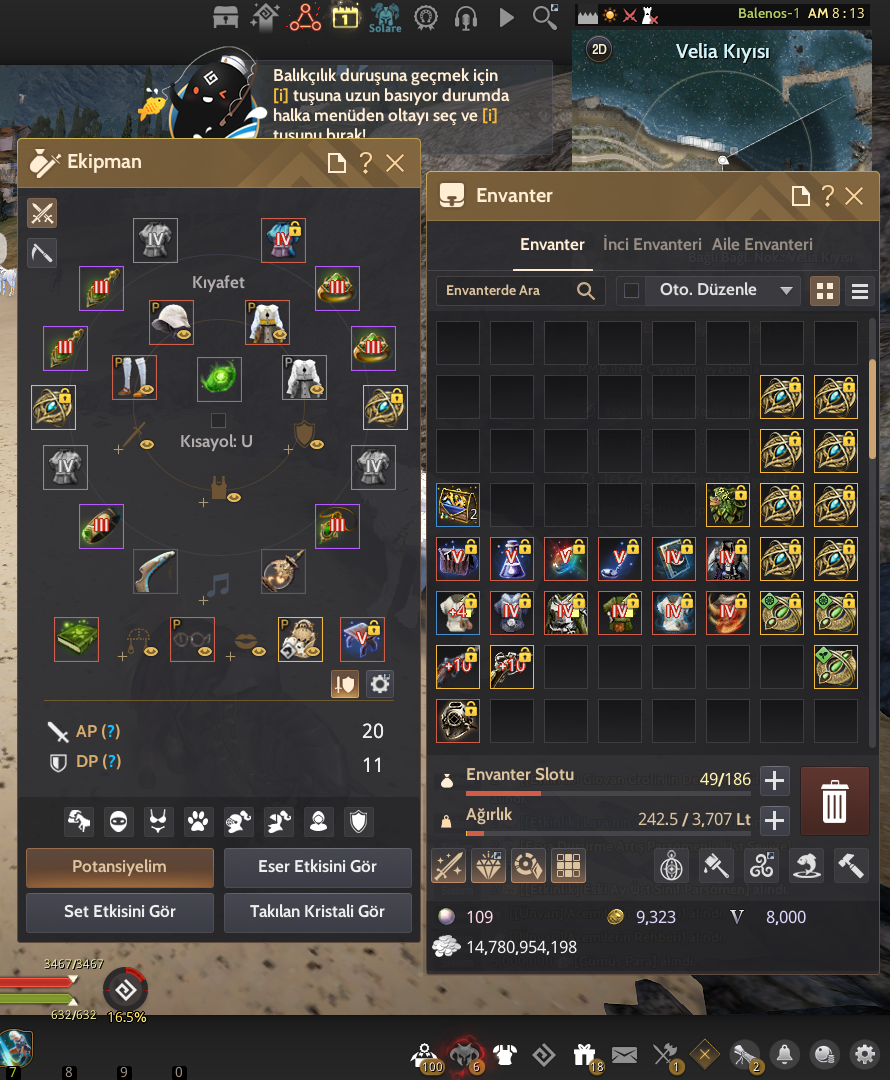The image size is (890, 1080).
Task: Open the mail envelope icon
Action: tap(624, 1055)
